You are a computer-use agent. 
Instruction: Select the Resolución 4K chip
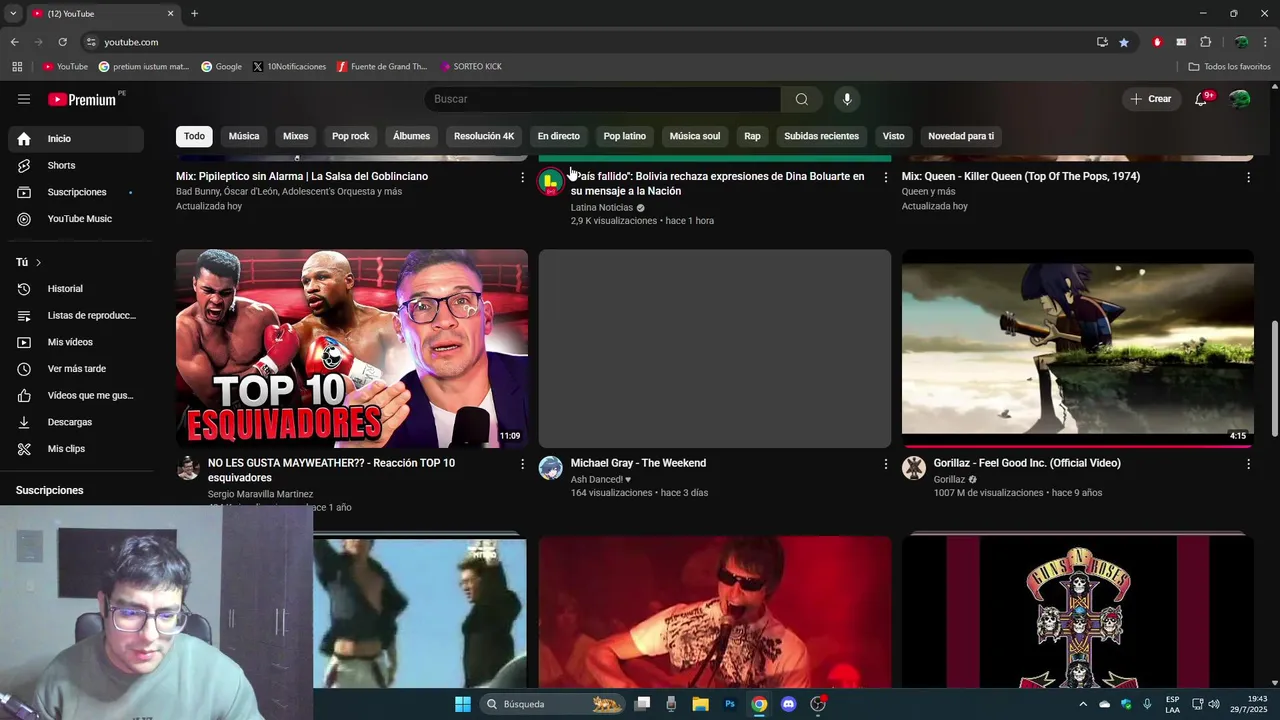click(484, 136)
